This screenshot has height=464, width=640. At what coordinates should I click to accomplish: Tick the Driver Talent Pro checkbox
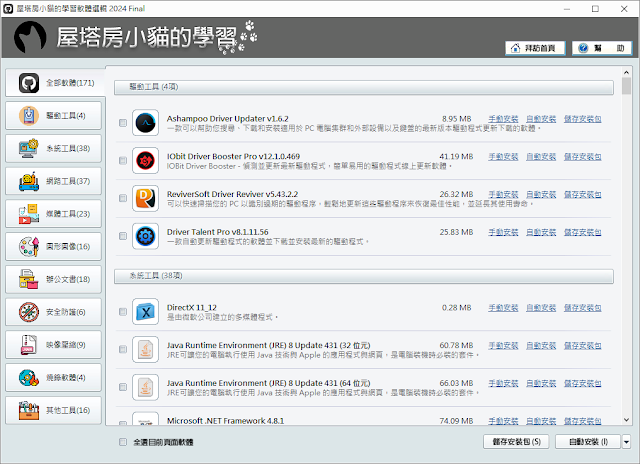point(123,236)
